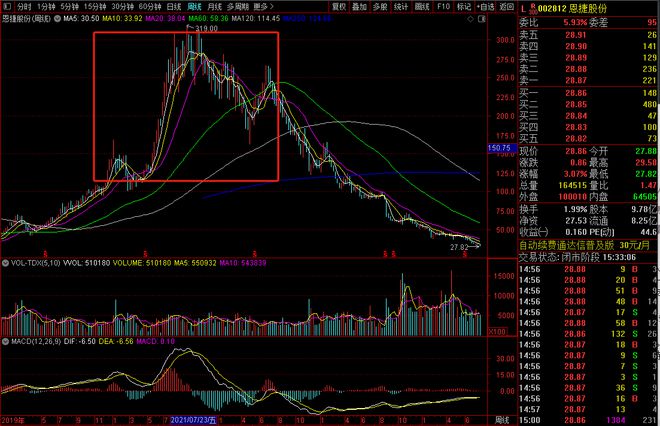Image resolution: width=660 pixels, height=426 pixels.
Task: Click the 卖一 28.87 ask row
Action: [588, 80]
